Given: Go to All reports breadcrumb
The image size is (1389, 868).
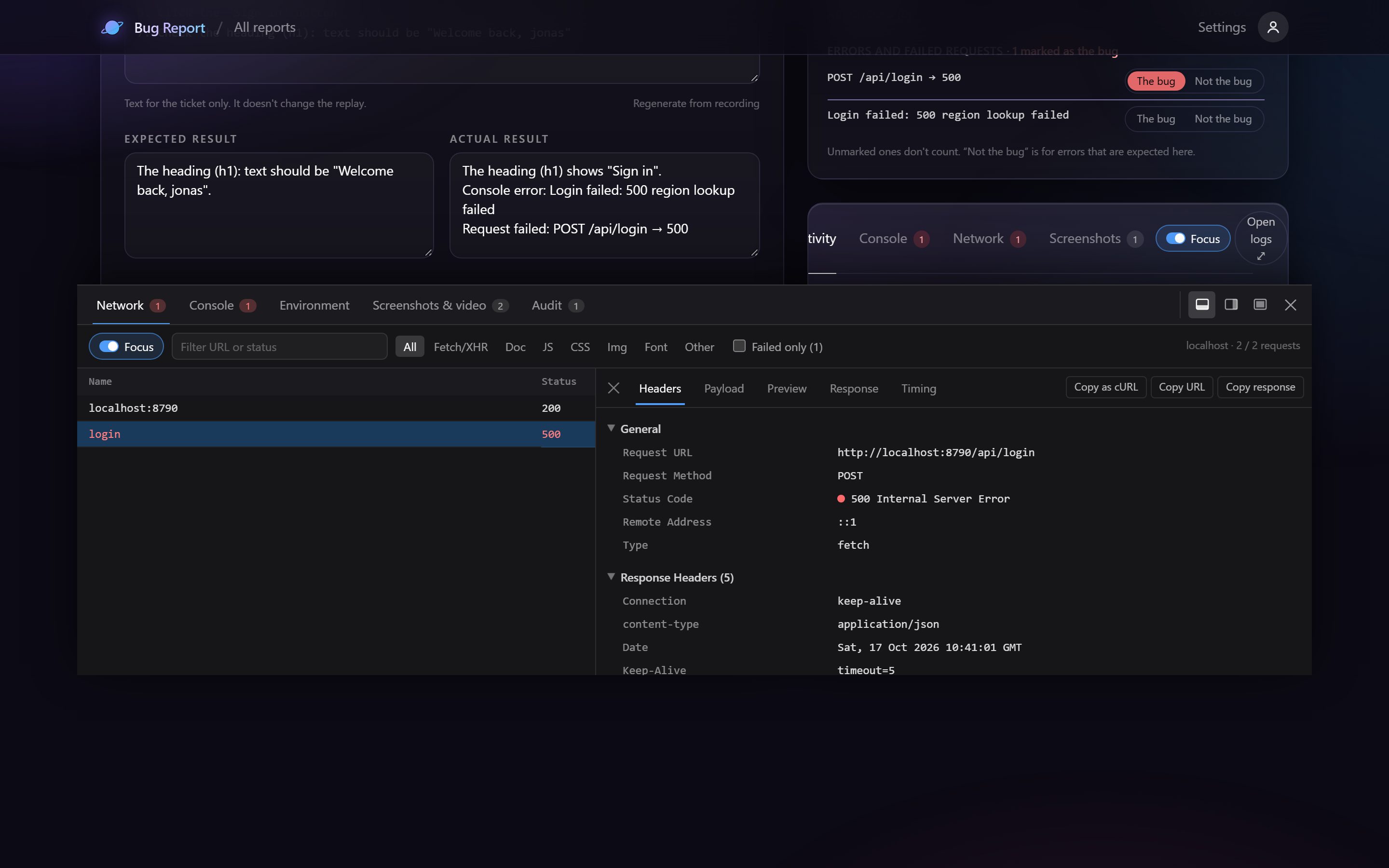Looking at the screenshot, I should (x=265, y=27).
